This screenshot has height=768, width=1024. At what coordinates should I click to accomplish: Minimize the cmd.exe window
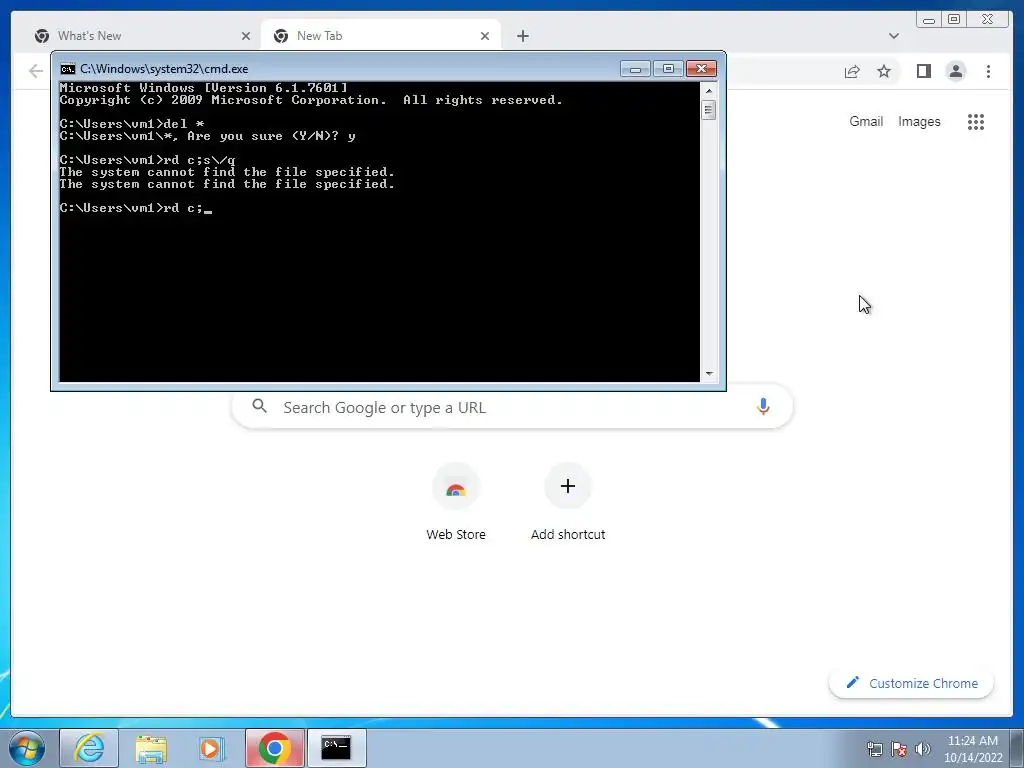pos(635,69)
